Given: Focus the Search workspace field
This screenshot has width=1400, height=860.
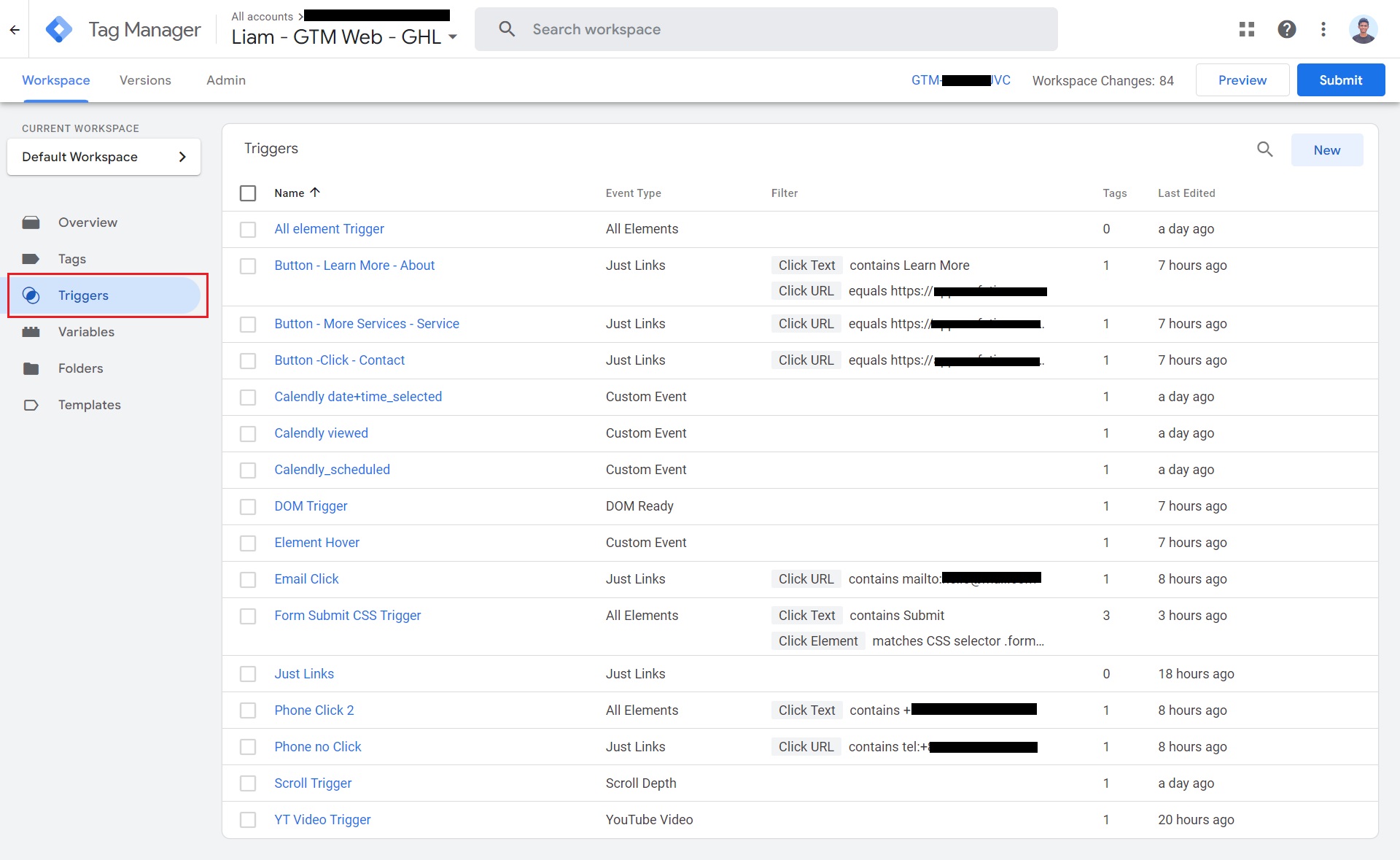Looking at the screenshot, I should tap(766, 29).
